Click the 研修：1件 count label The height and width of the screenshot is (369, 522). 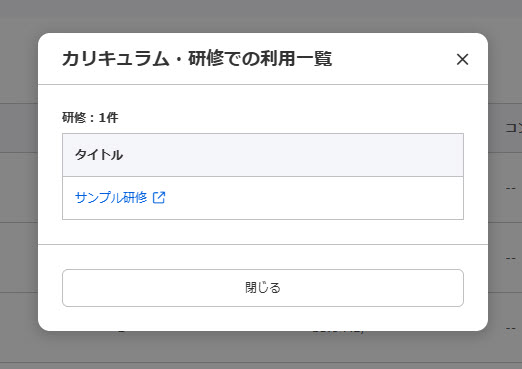pos(90,117)
